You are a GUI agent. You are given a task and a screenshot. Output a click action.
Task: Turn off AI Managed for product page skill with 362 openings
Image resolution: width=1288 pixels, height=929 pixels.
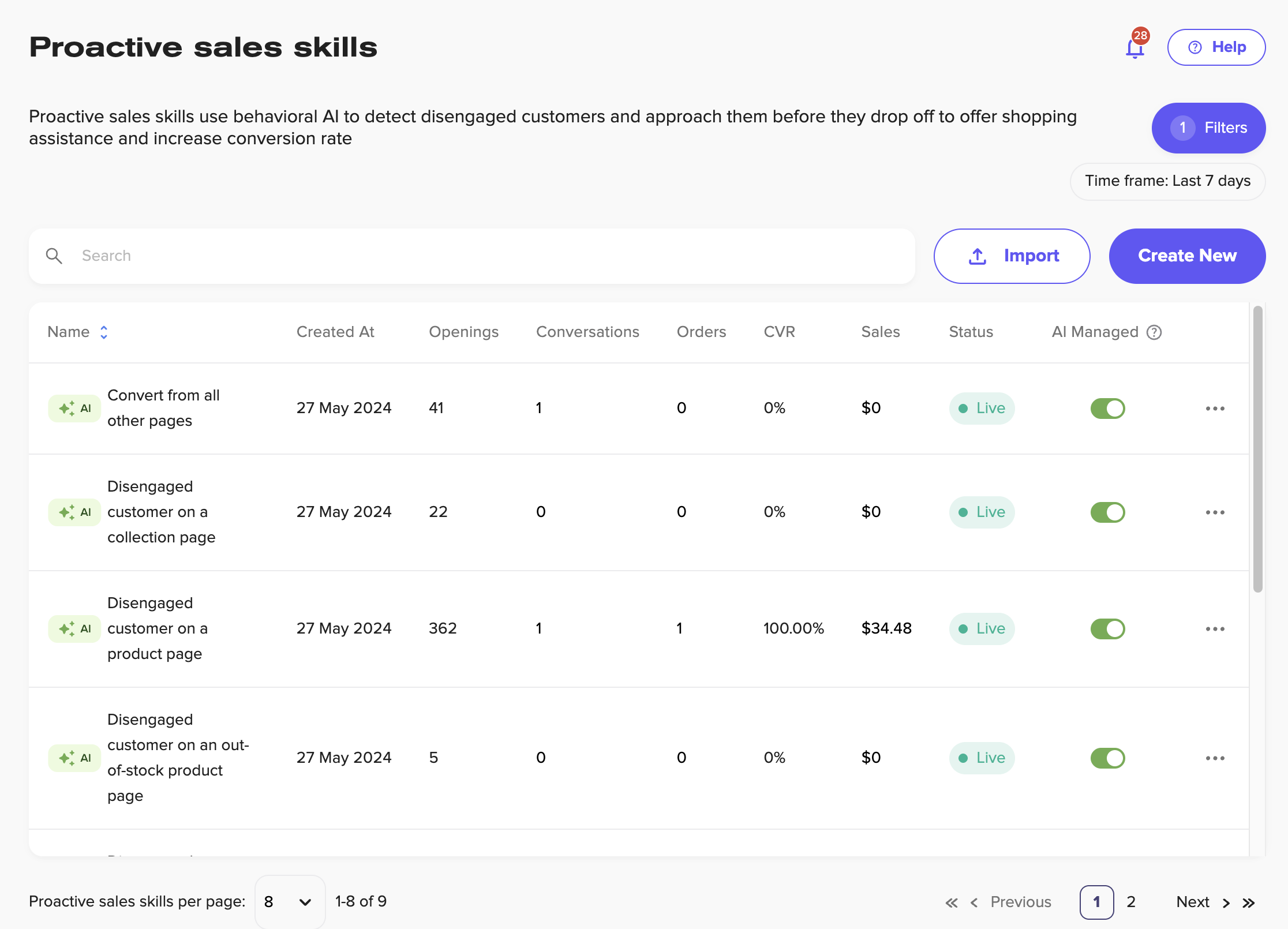[1107, 629]
